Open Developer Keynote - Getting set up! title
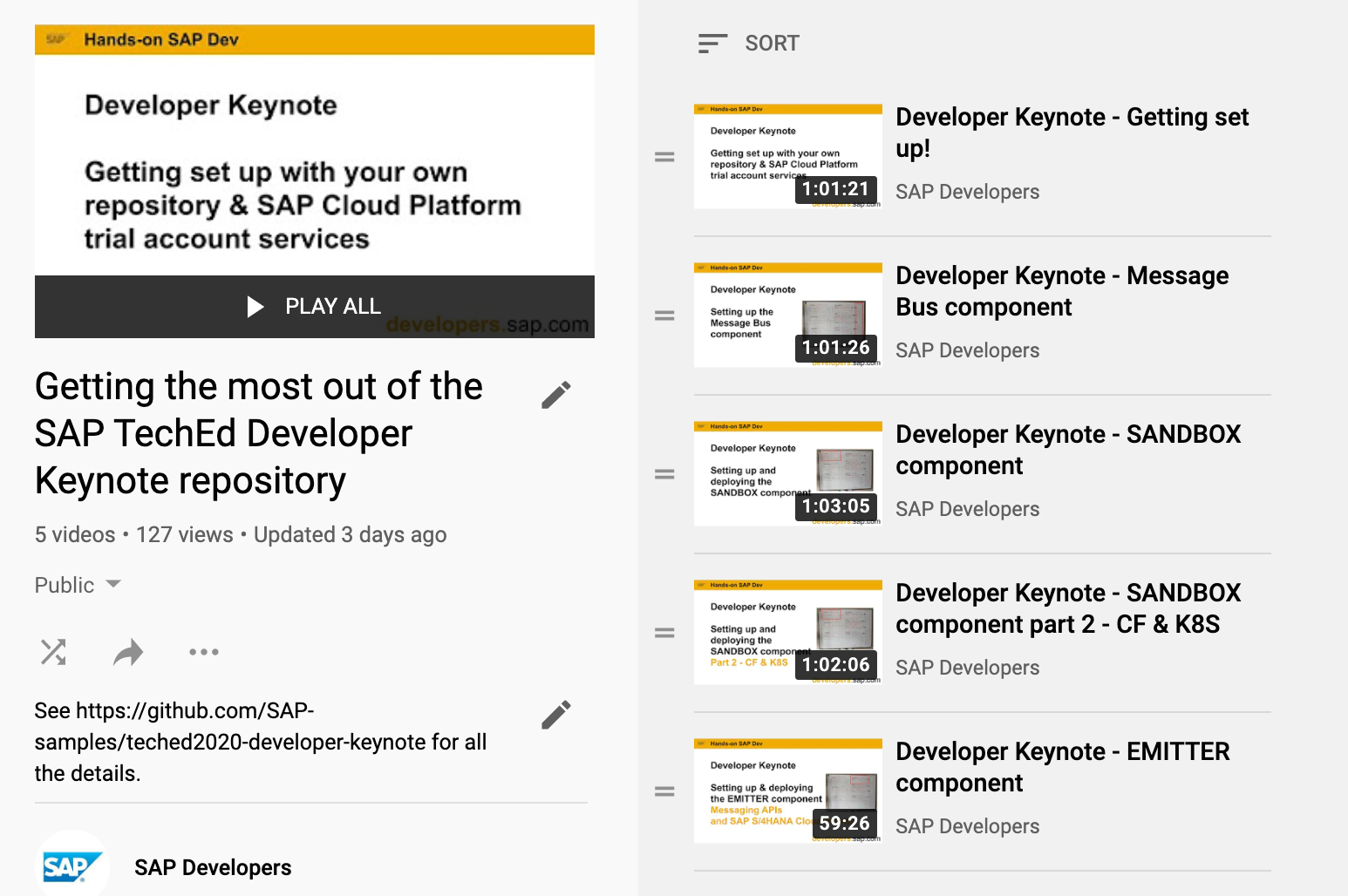Viewport: 1348px width, 896px height. 1072,132
